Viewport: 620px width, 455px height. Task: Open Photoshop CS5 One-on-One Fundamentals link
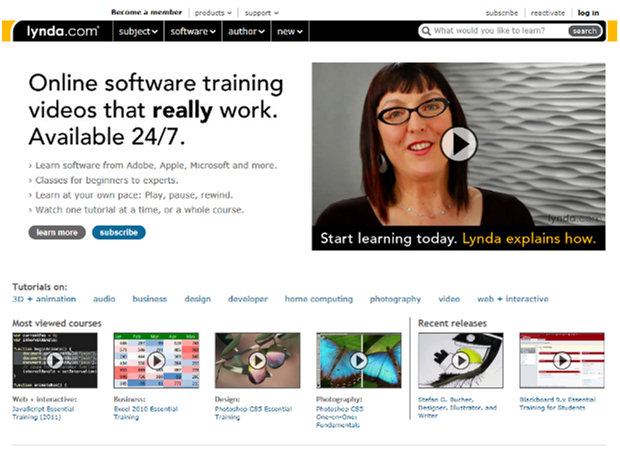click(x=340, y=417)
